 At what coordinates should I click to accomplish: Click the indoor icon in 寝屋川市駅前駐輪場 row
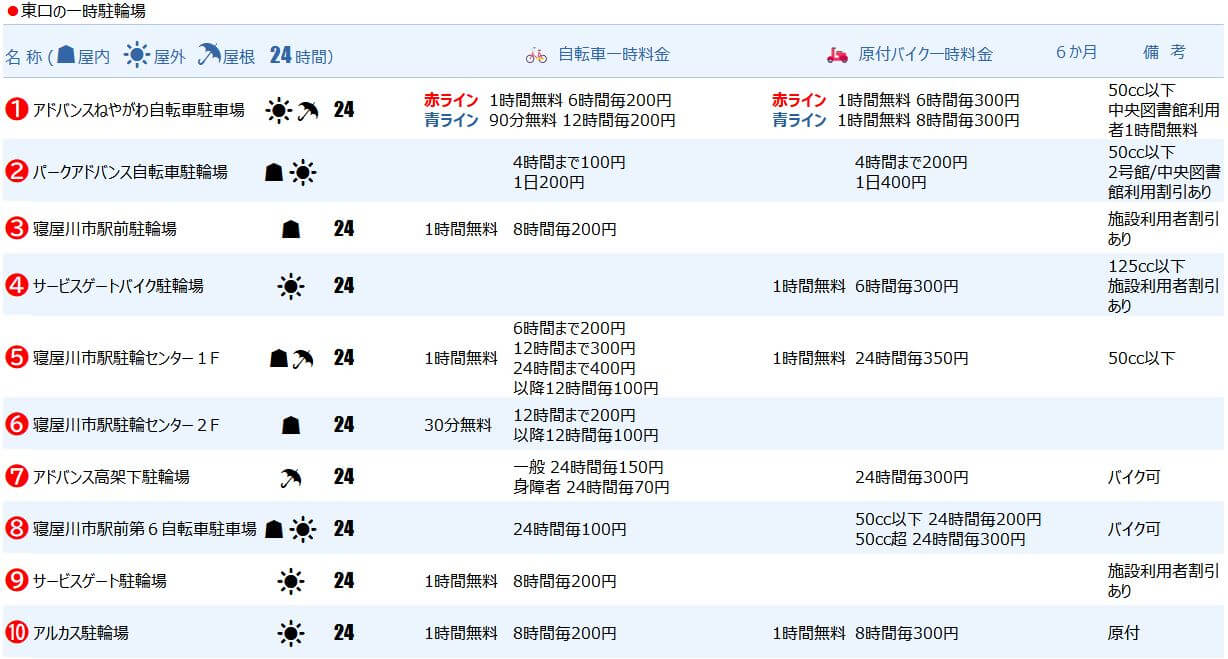point(291,229)
